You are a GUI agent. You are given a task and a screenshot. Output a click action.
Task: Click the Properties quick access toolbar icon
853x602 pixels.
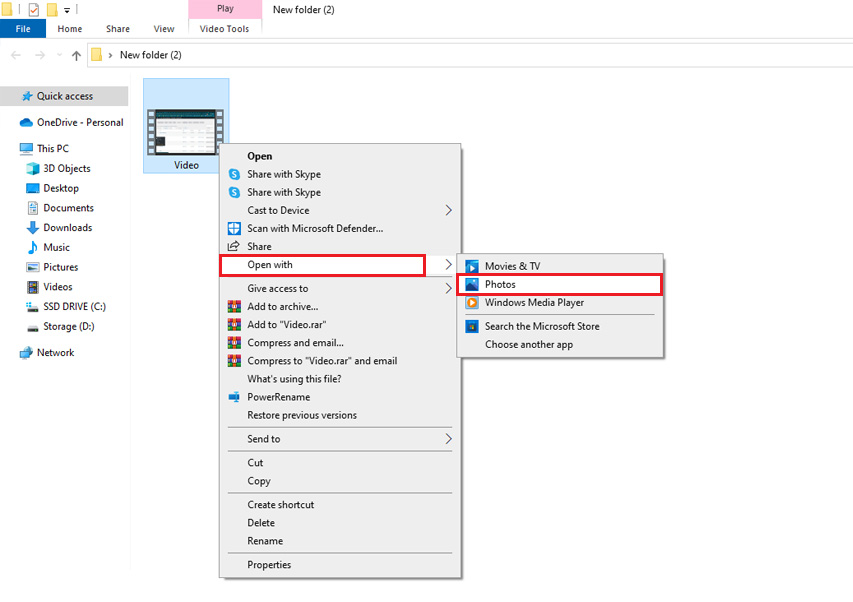click(x=33, y=9)
